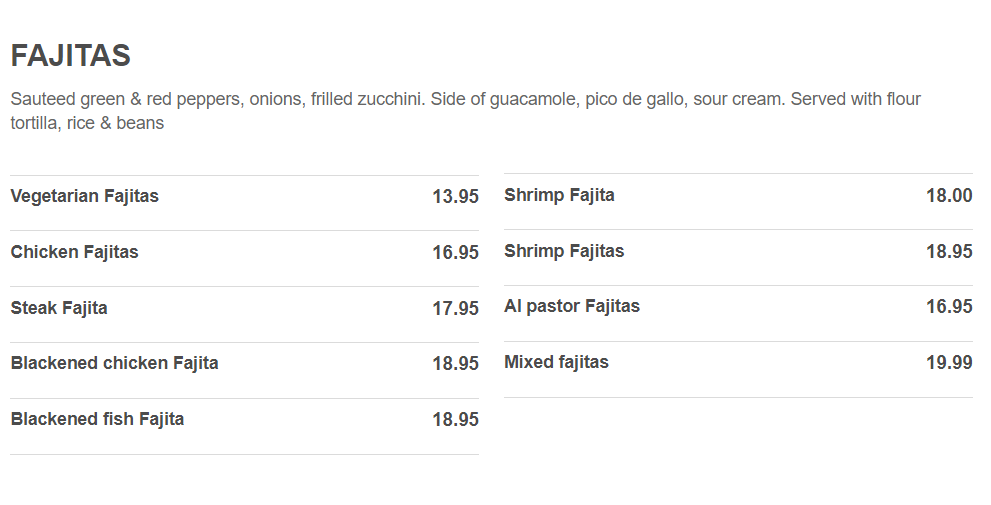
Task: Click the 18.95 price beside Blackened fish Fajita
Action: click(x=455, y=420)
